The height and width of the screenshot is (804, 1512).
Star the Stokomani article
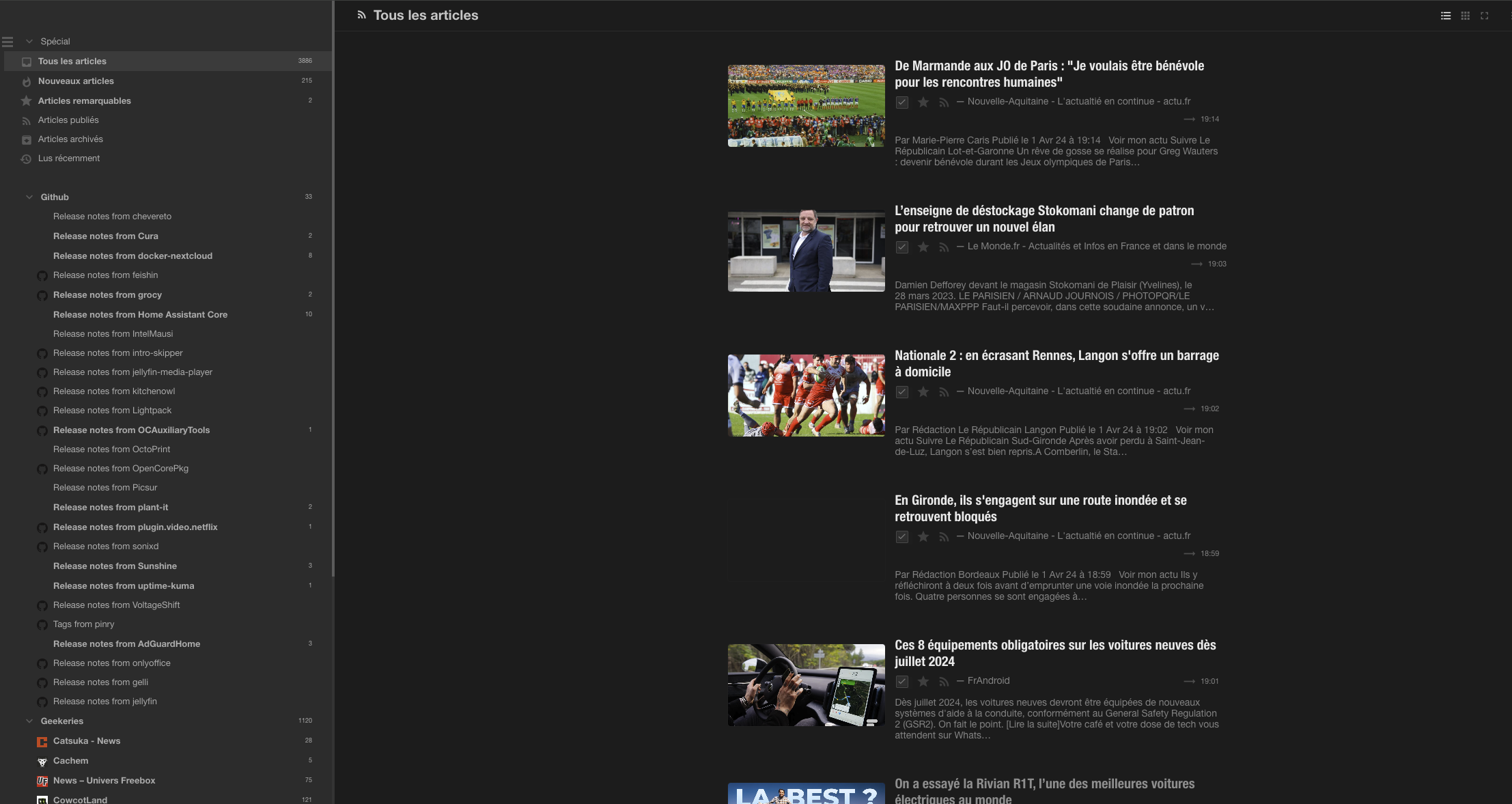tap(923, 247)
